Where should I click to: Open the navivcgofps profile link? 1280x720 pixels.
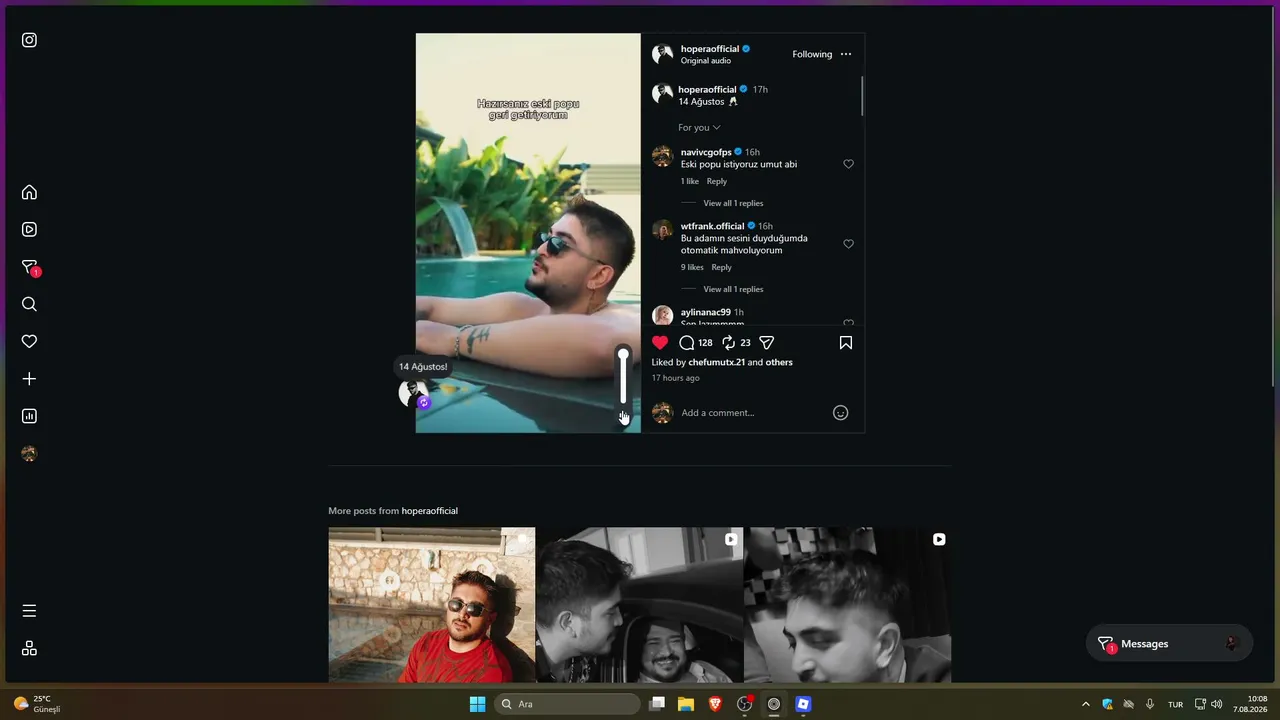[706, 152]
